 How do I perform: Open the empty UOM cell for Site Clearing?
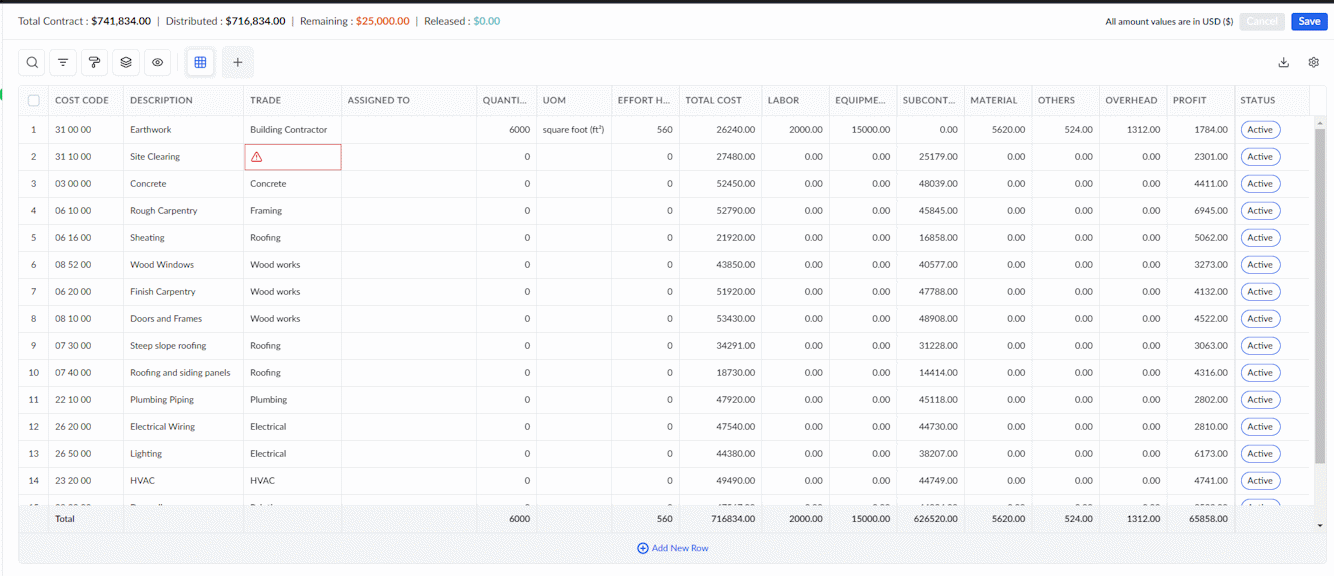573,157
